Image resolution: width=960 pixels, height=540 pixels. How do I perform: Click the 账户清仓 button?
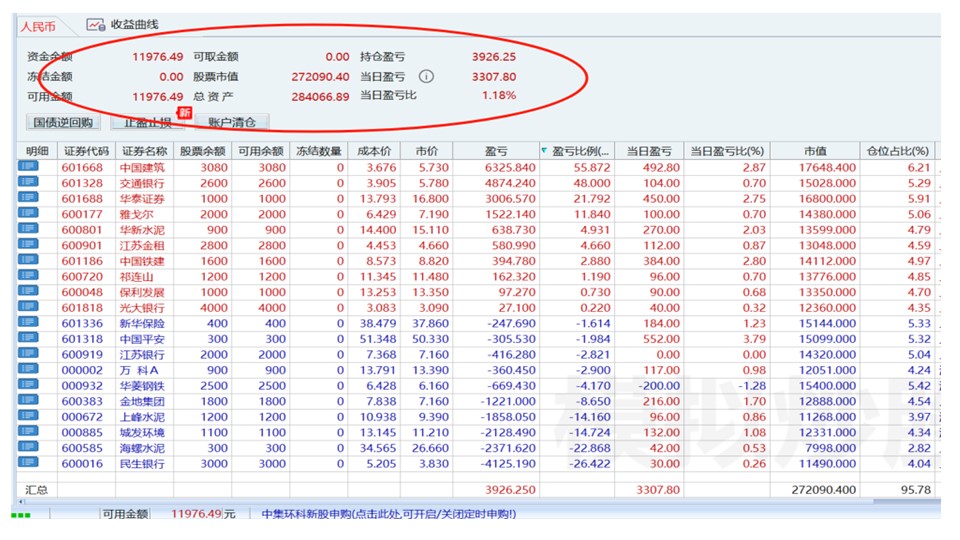click(232, 122)
